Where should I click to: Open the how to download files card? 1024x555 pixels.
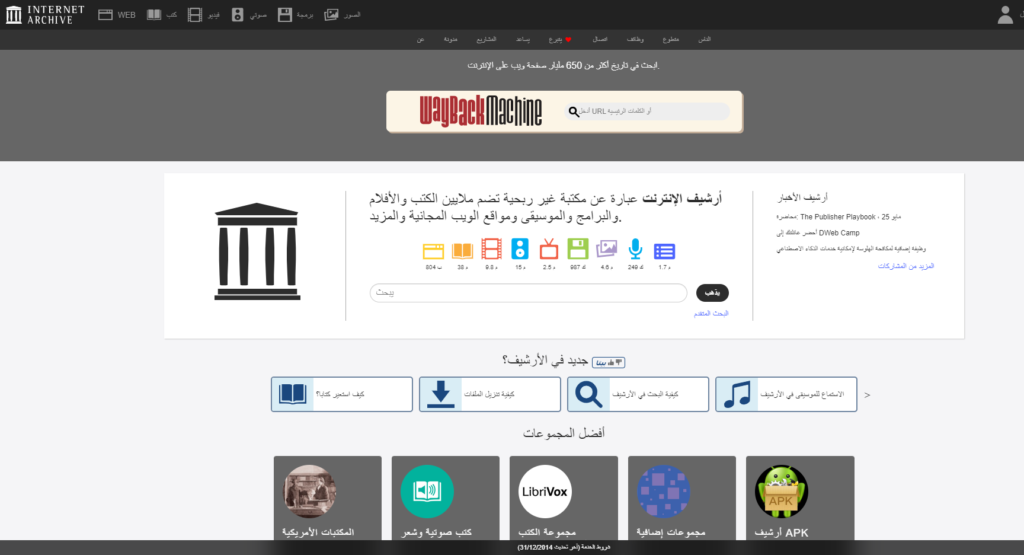click(x=490, y=394)
